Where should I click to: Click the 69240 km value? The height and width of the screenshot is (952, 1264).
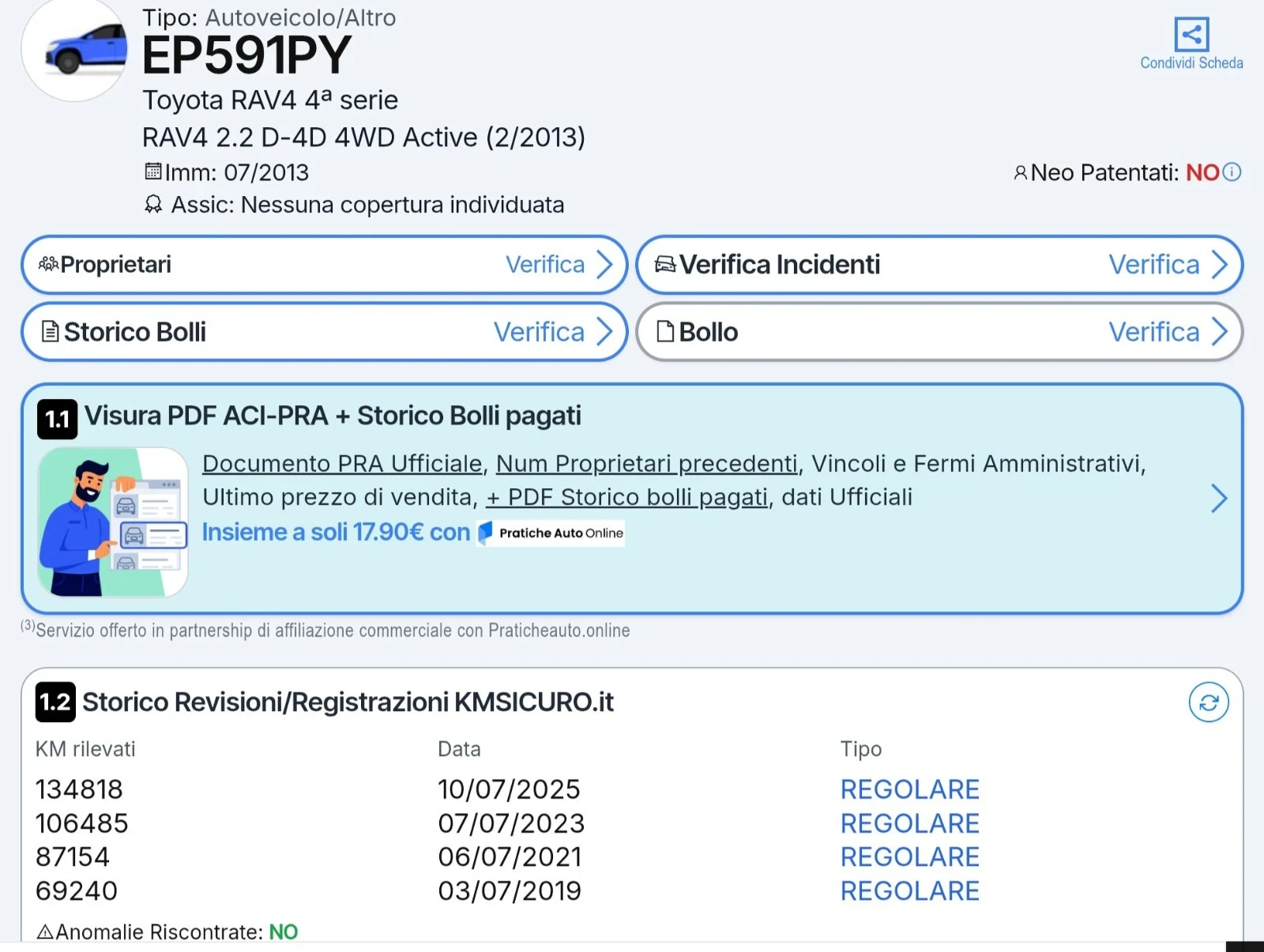point(77,890)
